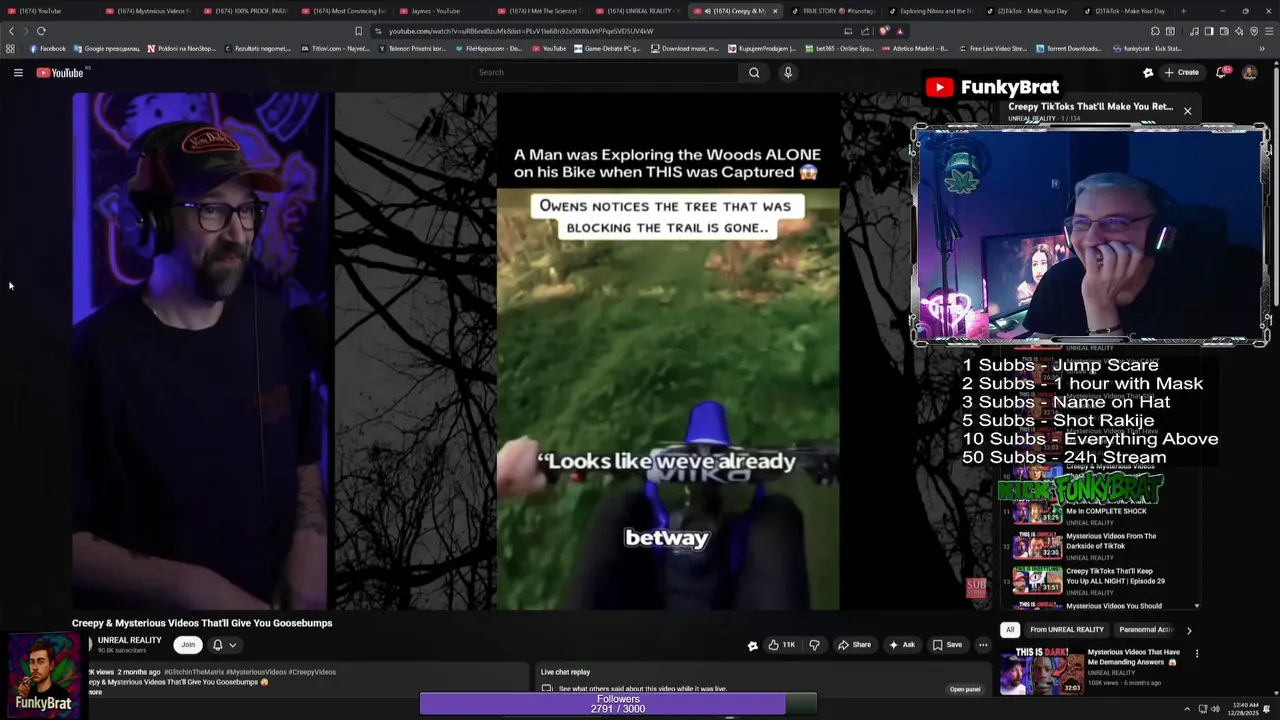
Task: Focus the YouTube search field
Action: pyautogui.click(x=605, y=72)
